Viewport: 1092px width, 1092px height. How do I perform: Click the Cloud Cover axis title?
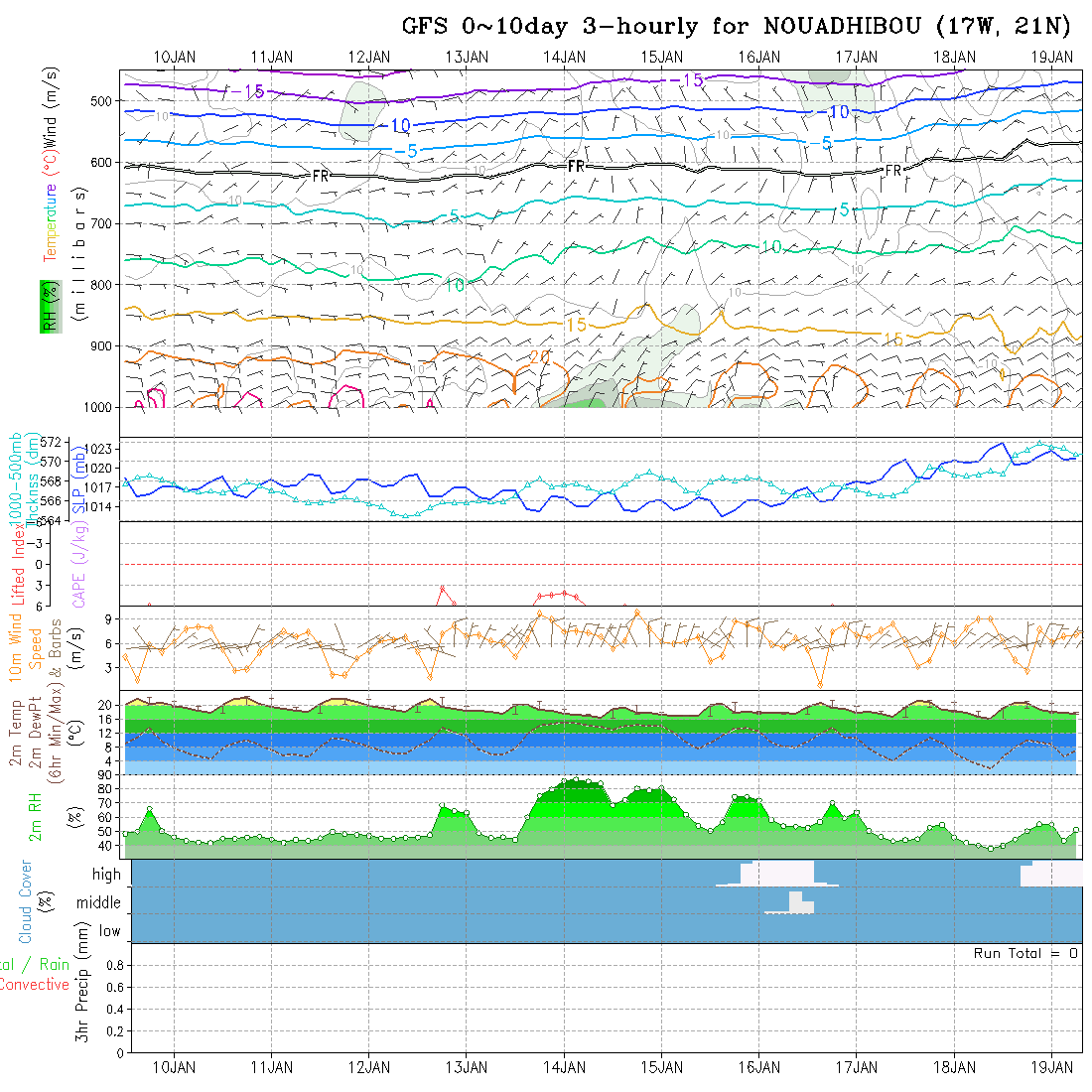coord(26,901)
